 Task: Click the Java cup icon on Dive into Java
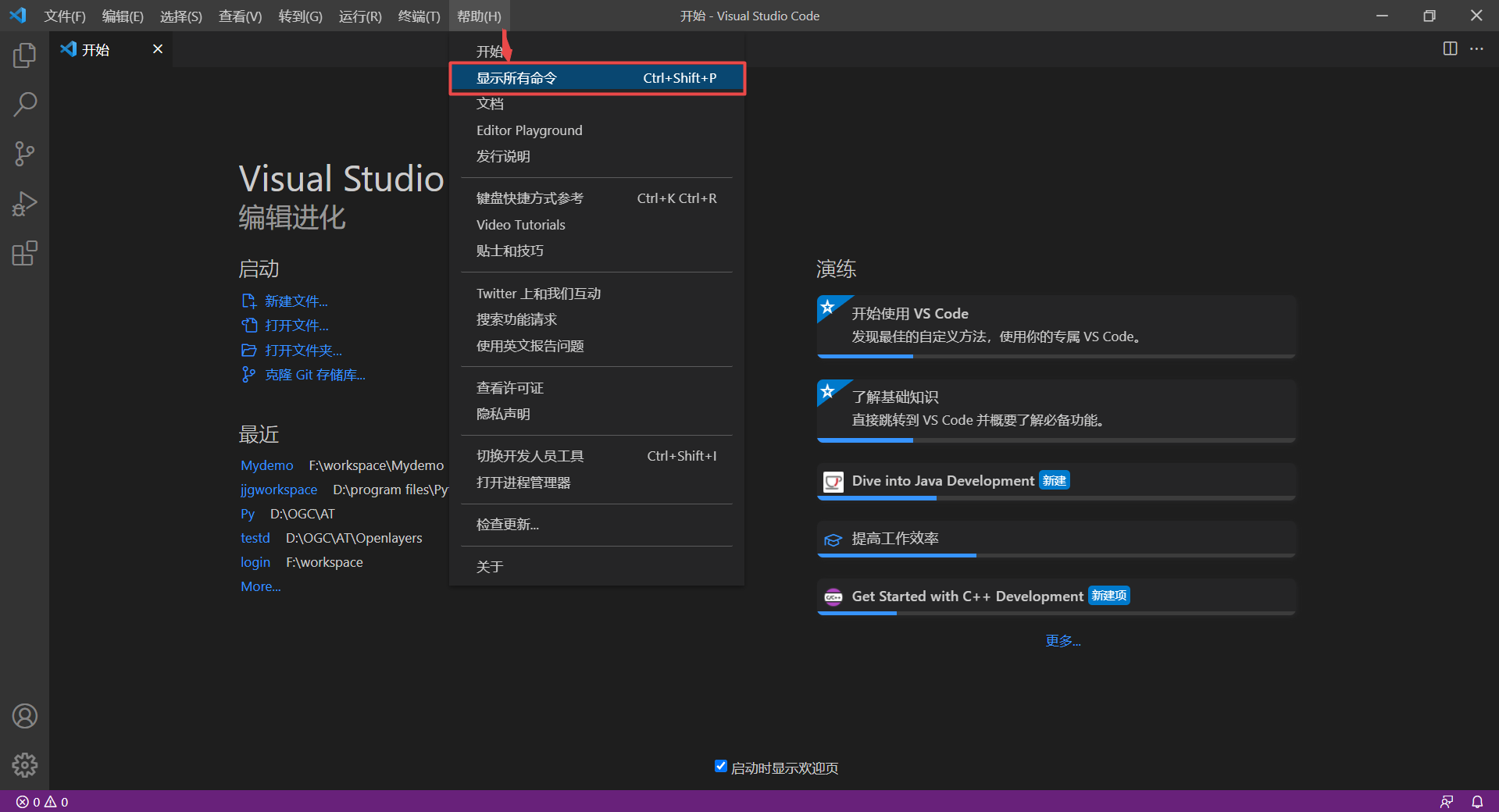point(833,482)
